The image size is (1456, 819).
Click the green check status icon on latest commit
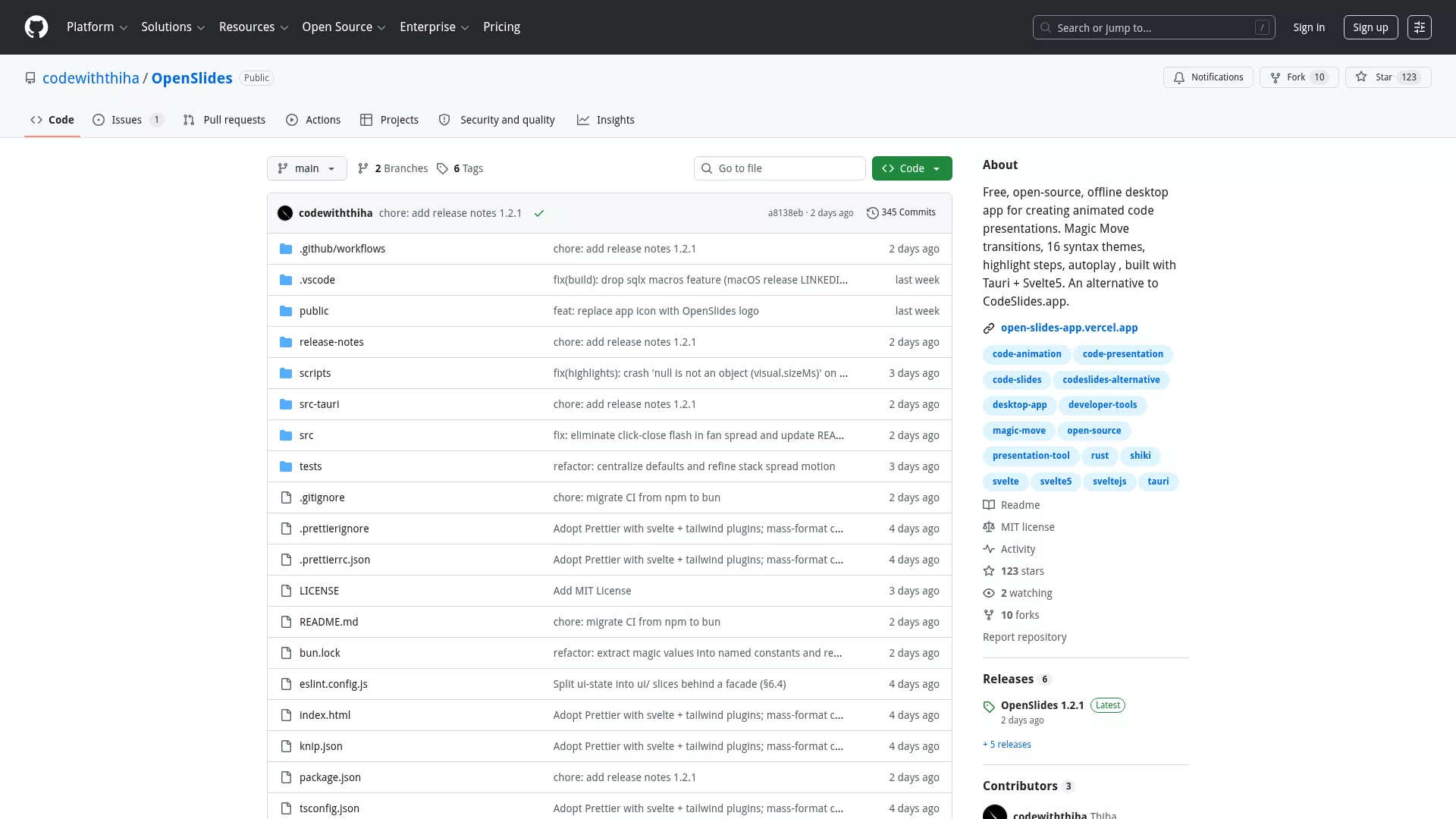539,213
